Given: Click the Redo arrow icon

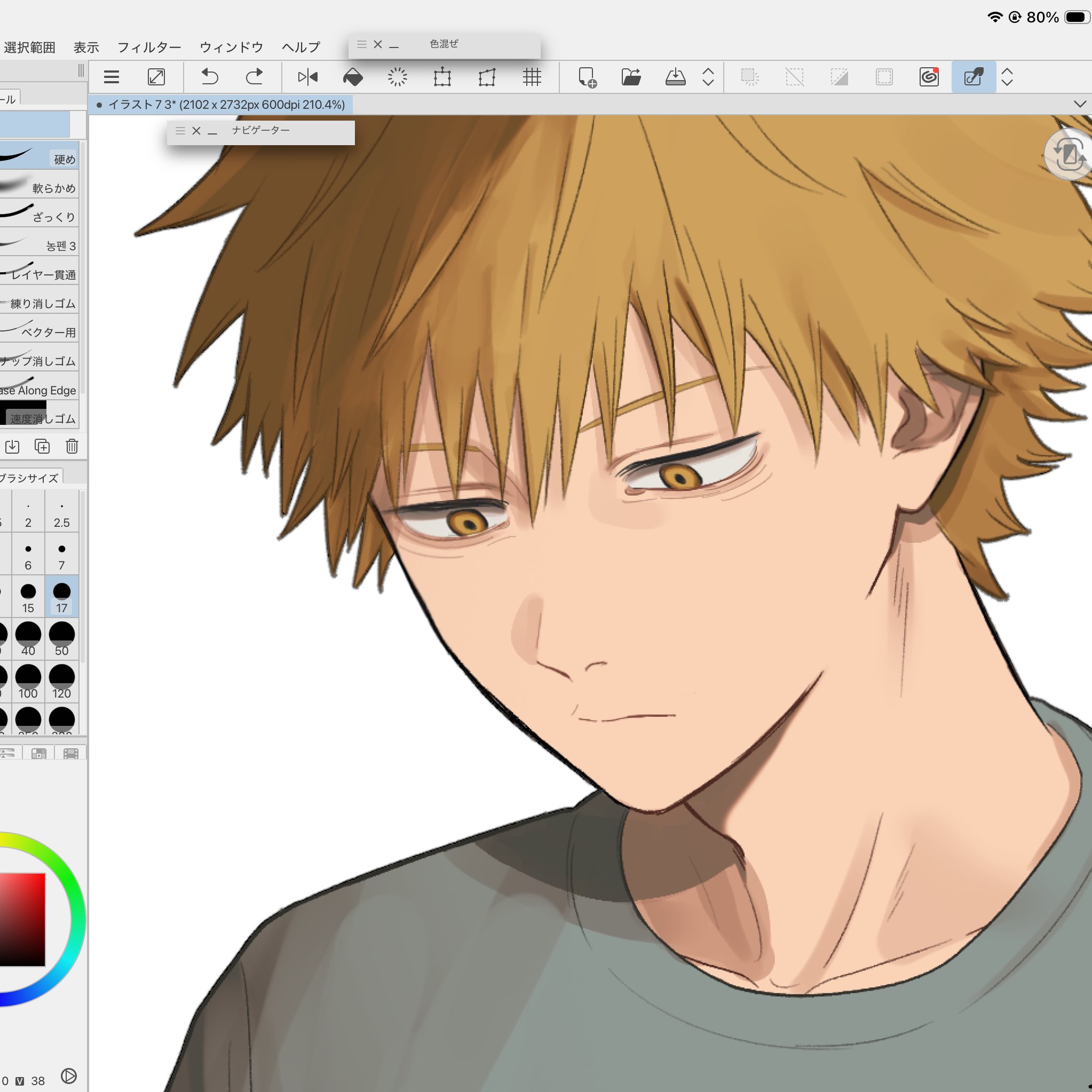Looking at the screenshot, I should [x=255, y=77].
